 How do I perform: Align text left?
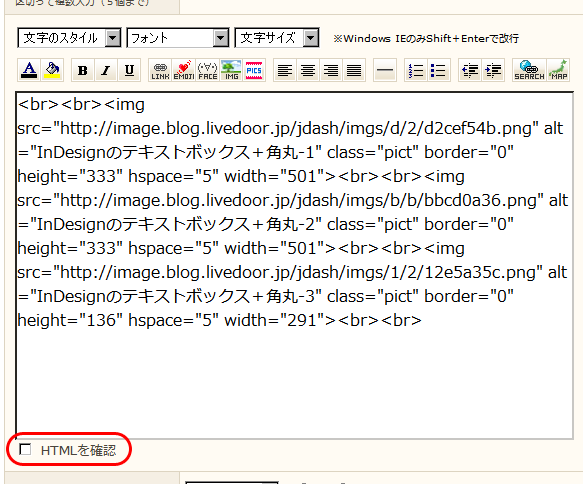[285, 70]
